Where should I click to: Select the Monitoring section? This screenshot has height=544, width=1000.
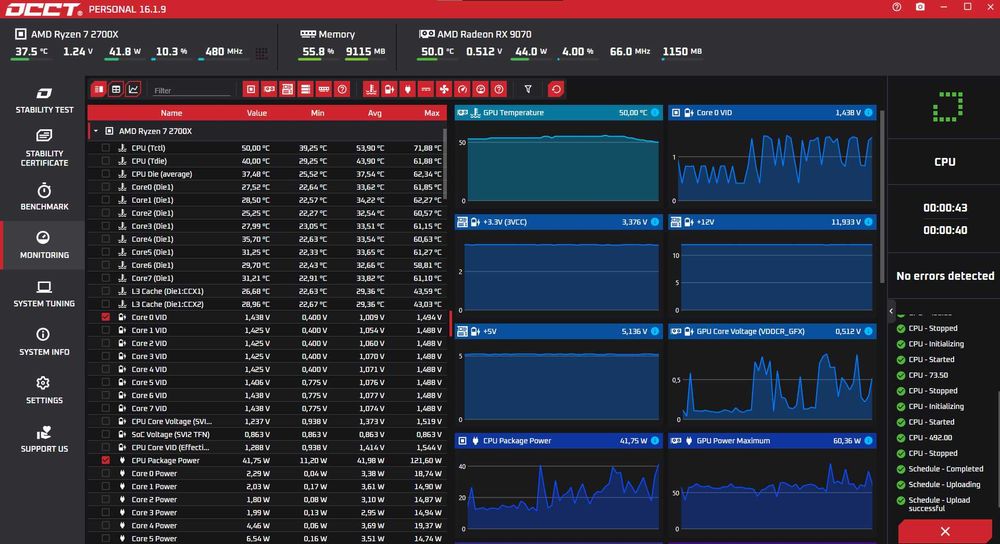[x=44, y=246]
